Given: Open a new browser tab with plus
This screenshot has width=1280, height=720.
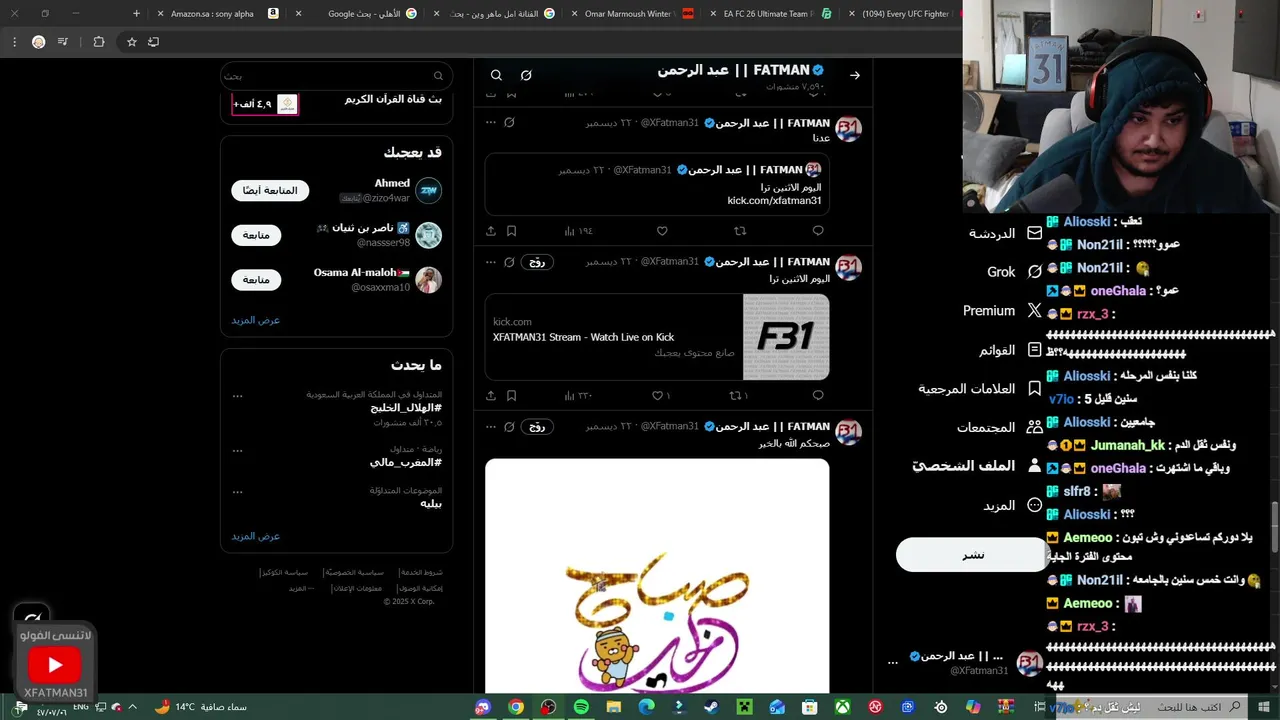Looking at the screenshot, I should click(137, 14).
